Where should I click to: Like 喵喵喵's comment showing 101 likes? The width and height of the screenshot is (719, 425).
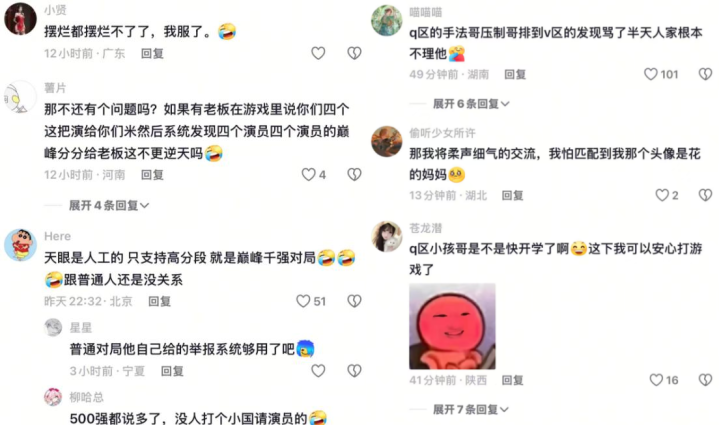(651, 74)
